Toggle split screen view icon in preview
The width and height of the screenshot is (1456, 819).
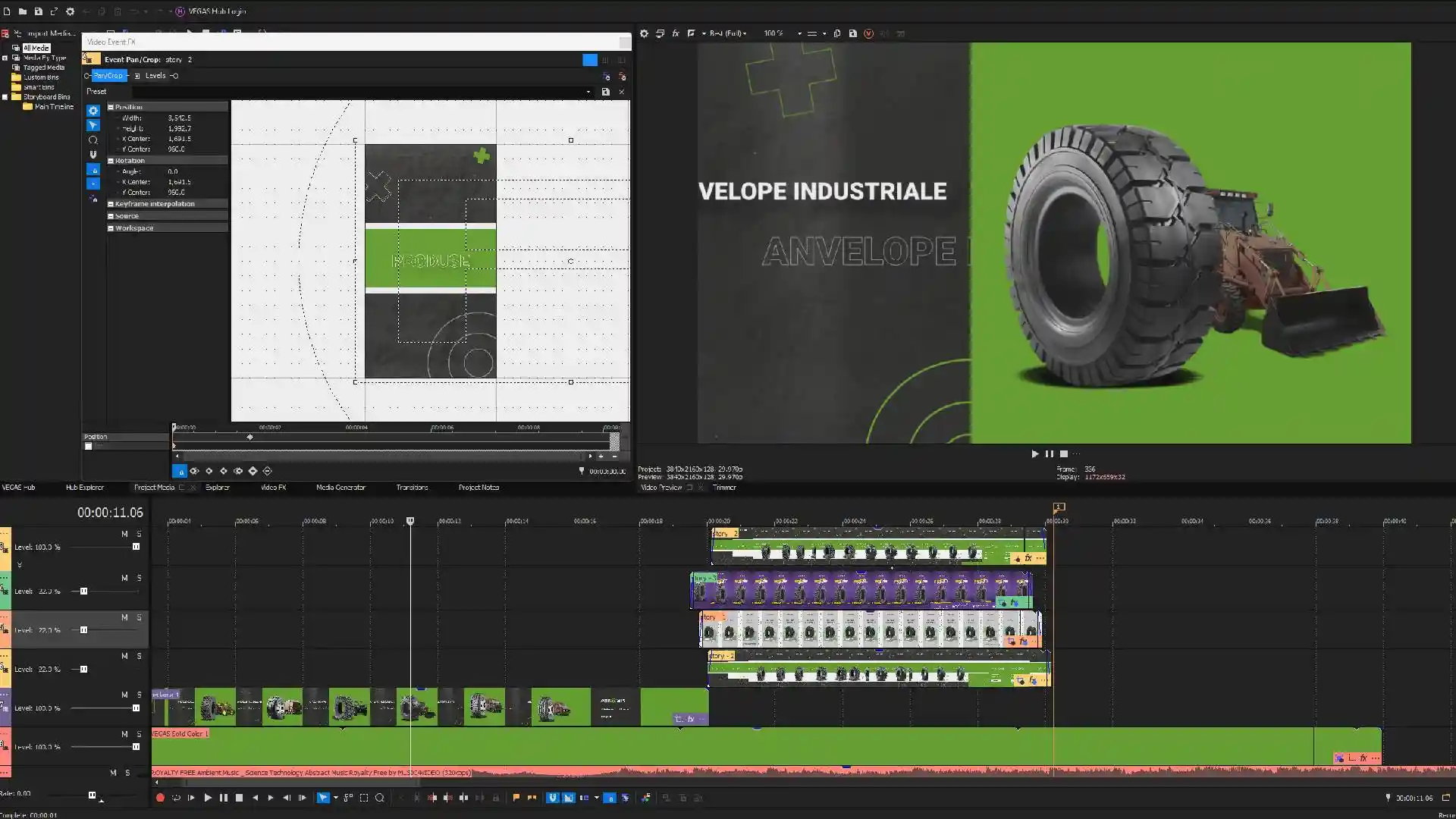click(x=691, y=33)
